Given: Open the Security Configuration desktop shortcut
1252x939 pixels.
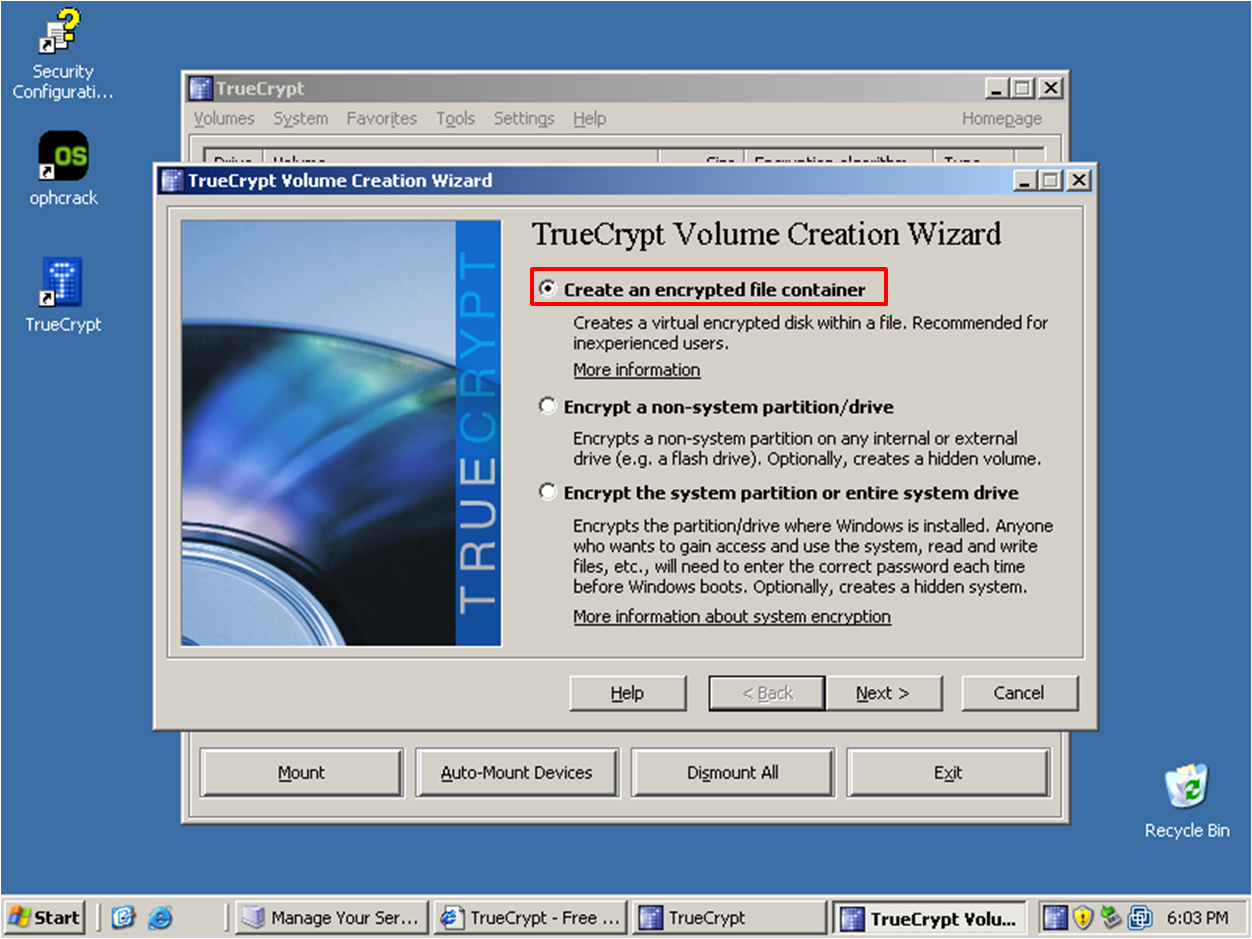Looking at the screenshot, I should click(x=62, y=55).
